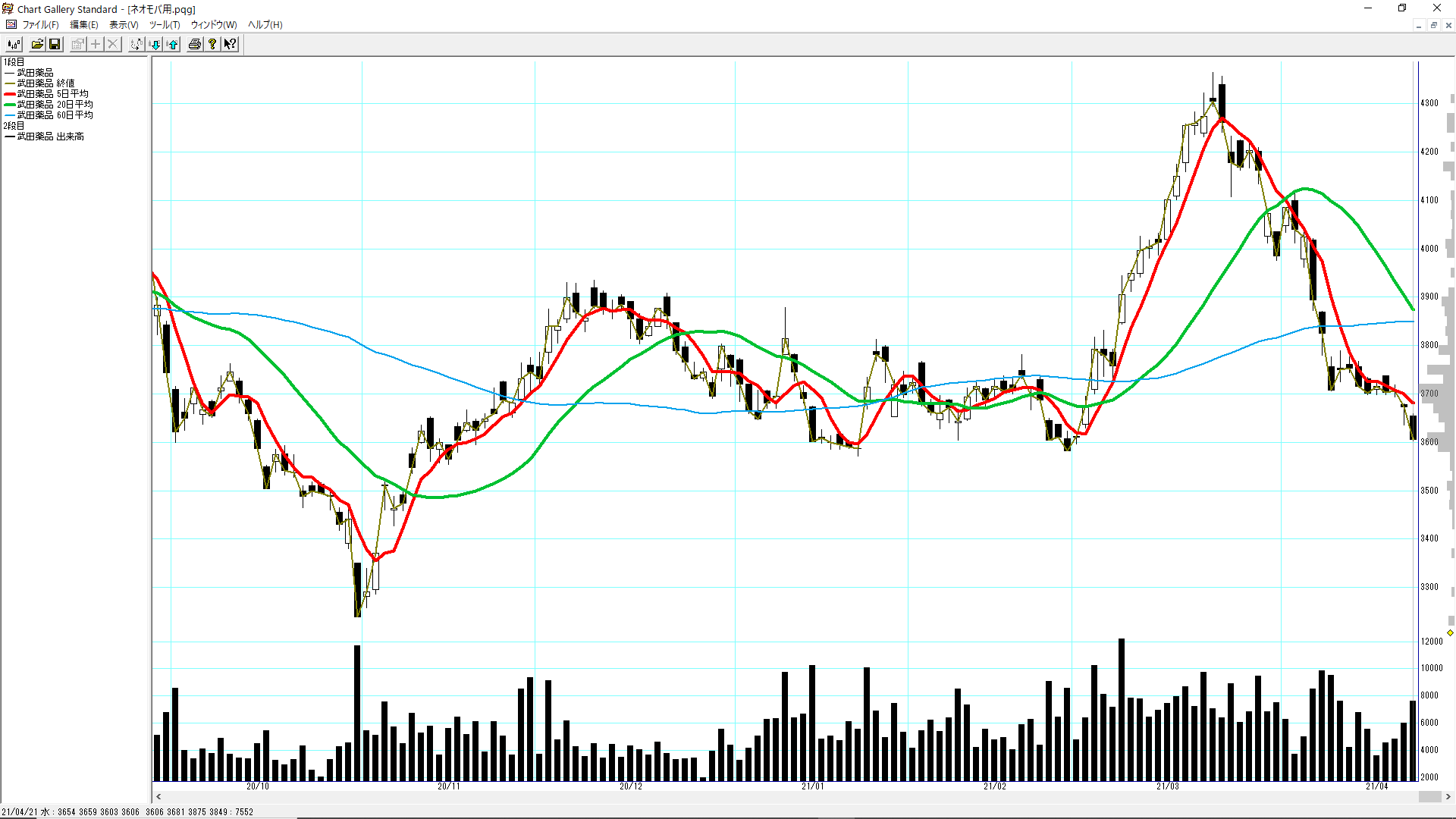Activate the context help pointer icon
The height and width of the screenshot is (819, 1456).
point(231,44)
